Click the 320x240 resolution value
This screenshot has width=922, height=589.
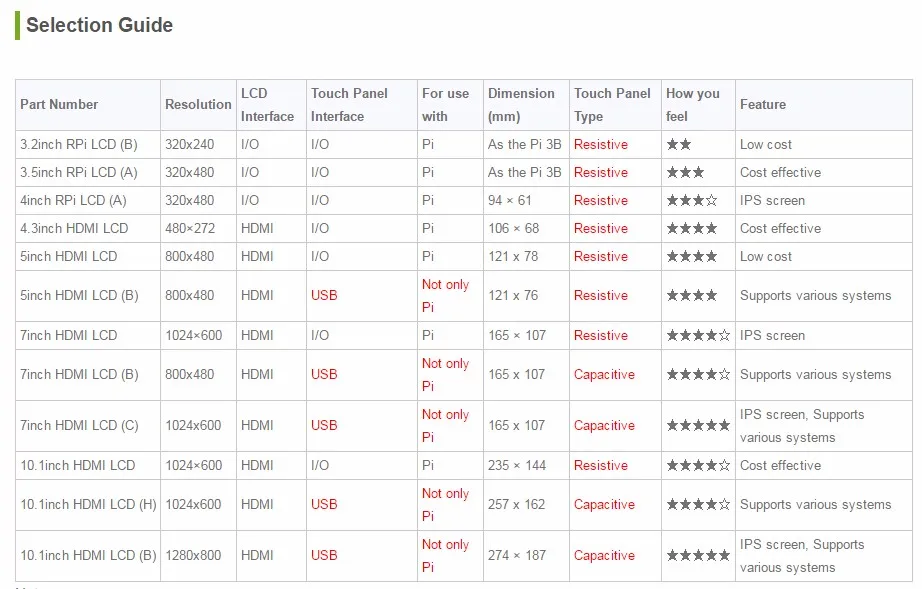click(189, 145)
